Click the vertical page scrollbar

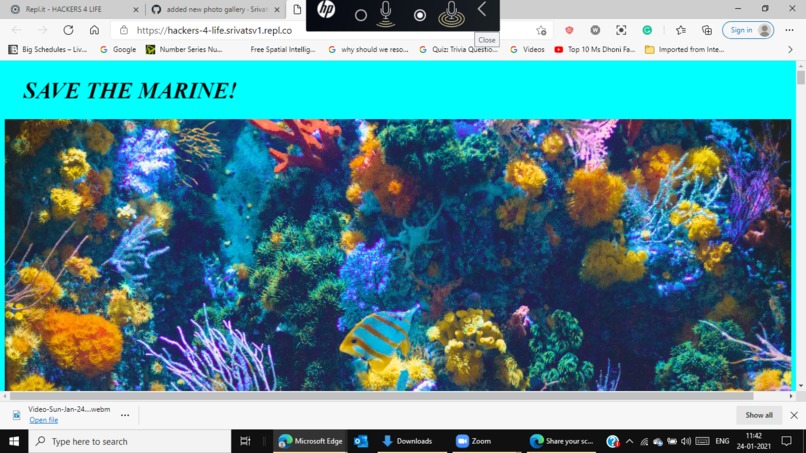coord(800,78)
